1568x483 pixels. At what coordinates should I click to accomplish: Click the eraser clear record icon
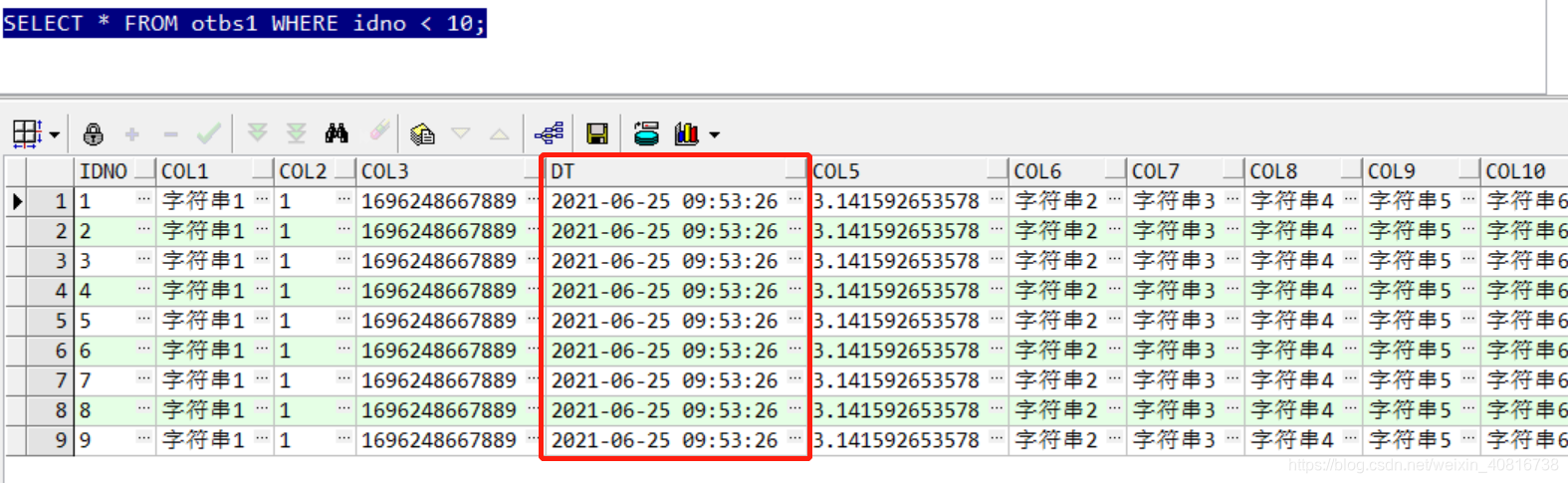click(379, 131)
